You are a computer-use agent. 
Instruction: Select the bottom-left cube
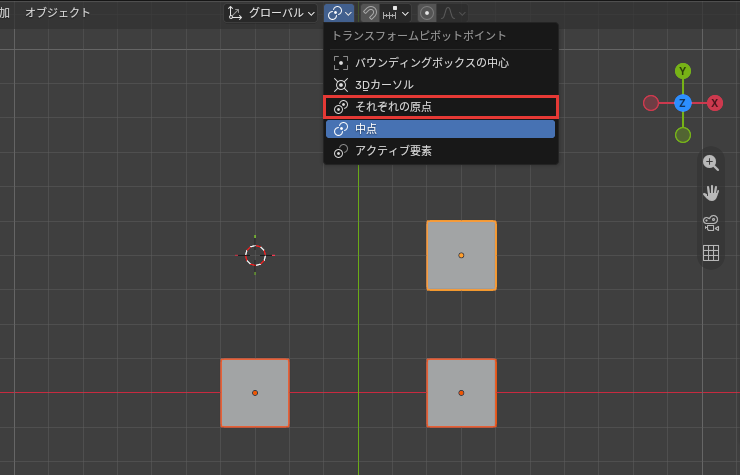[255, 393]
